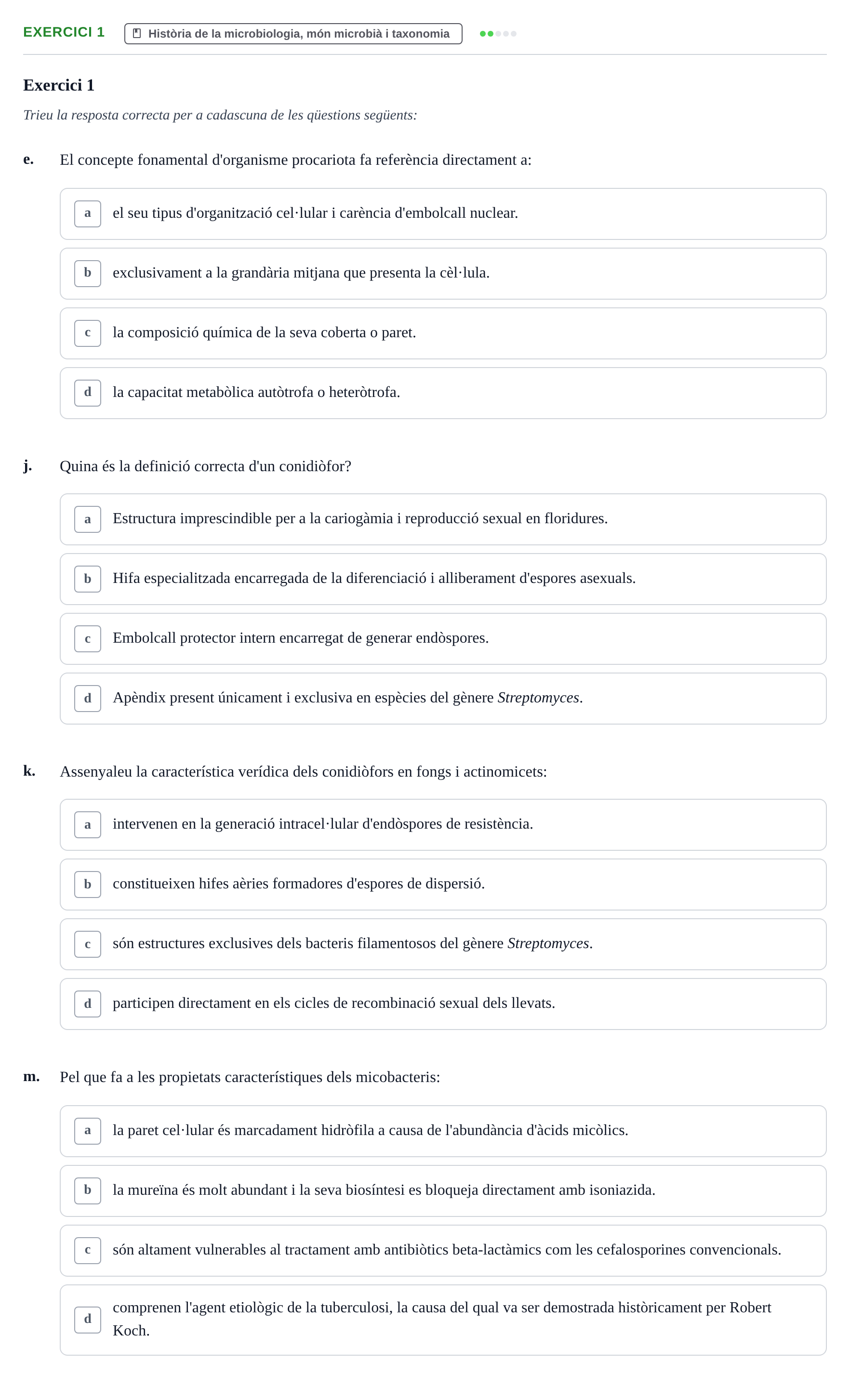
Task: Select answer a for question e about embolcall nuclear
Action: (x=443, y=213)
